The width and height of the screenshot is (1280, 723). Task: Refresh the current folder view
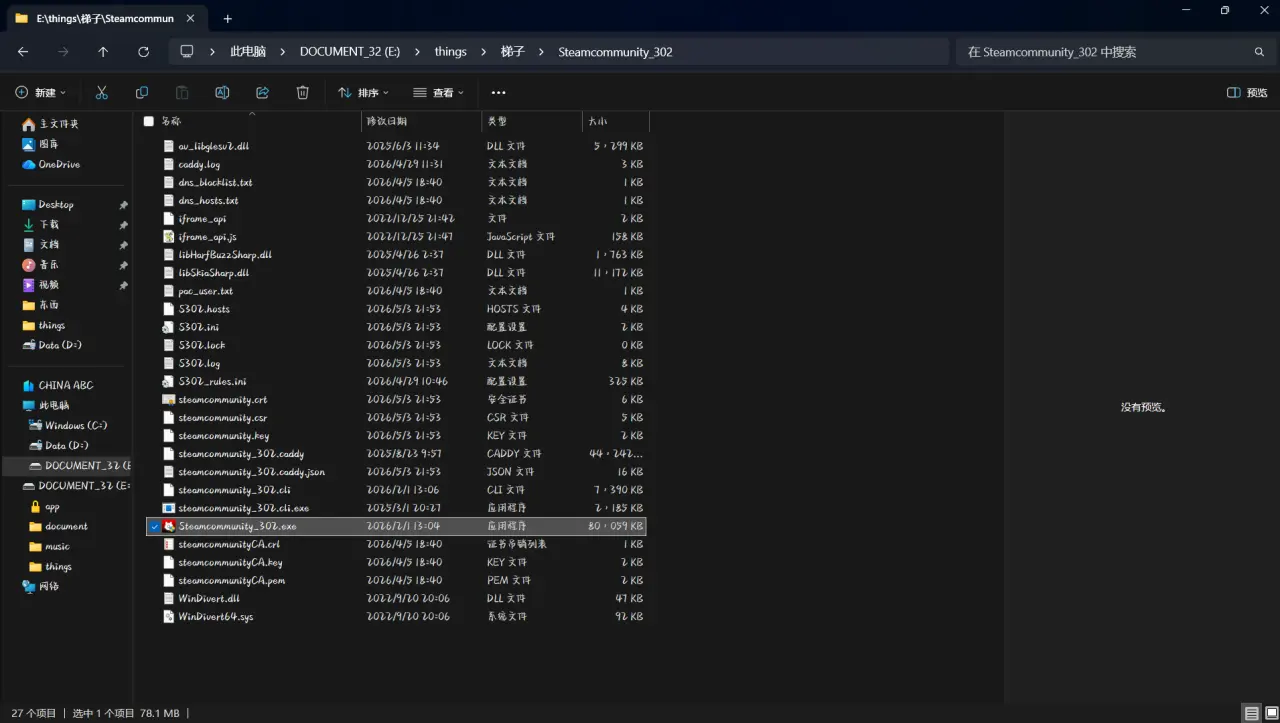point(143,52)
